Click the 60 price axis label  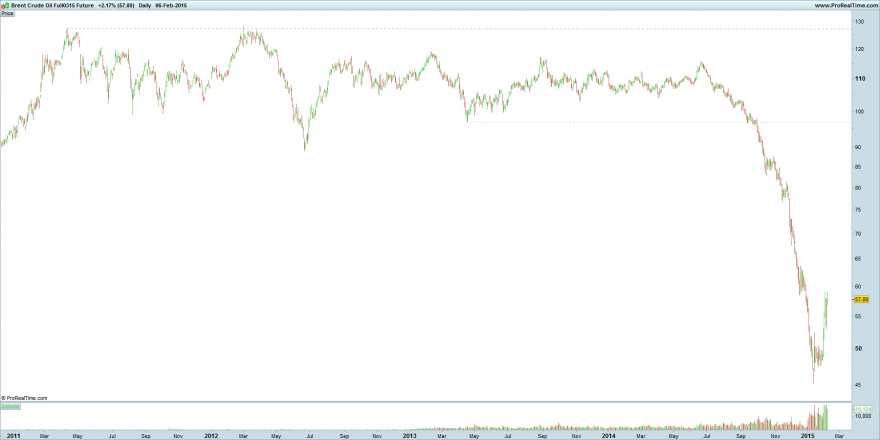tap(858, 286)
